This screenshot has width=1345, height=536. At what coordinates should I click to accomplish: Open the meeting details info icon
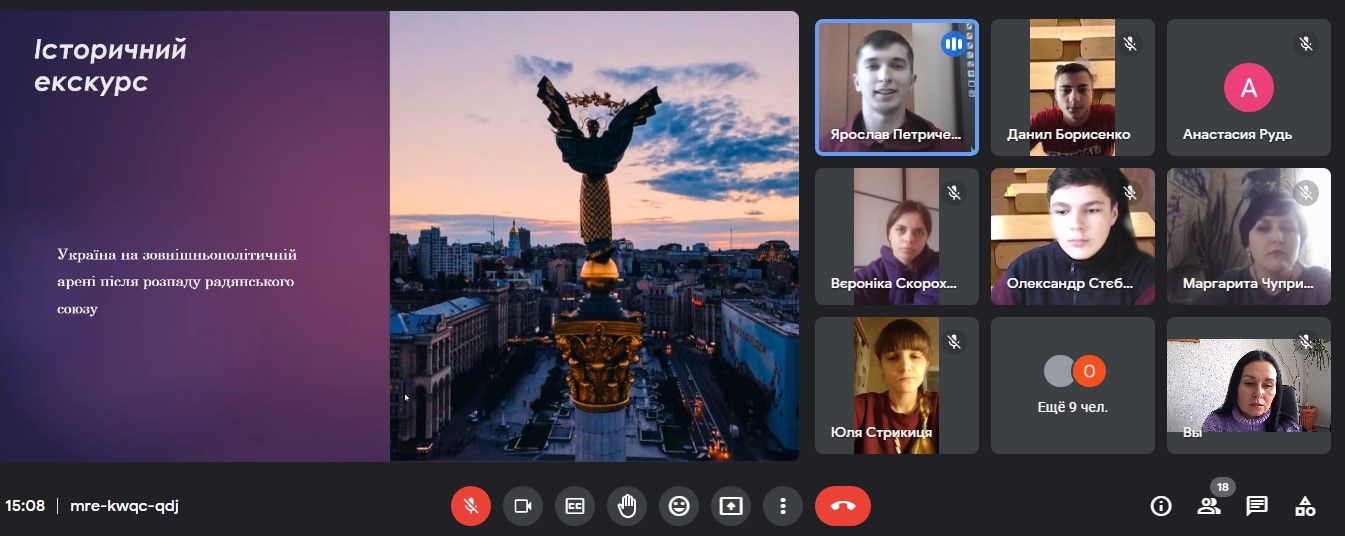[x=1161, y=506]
